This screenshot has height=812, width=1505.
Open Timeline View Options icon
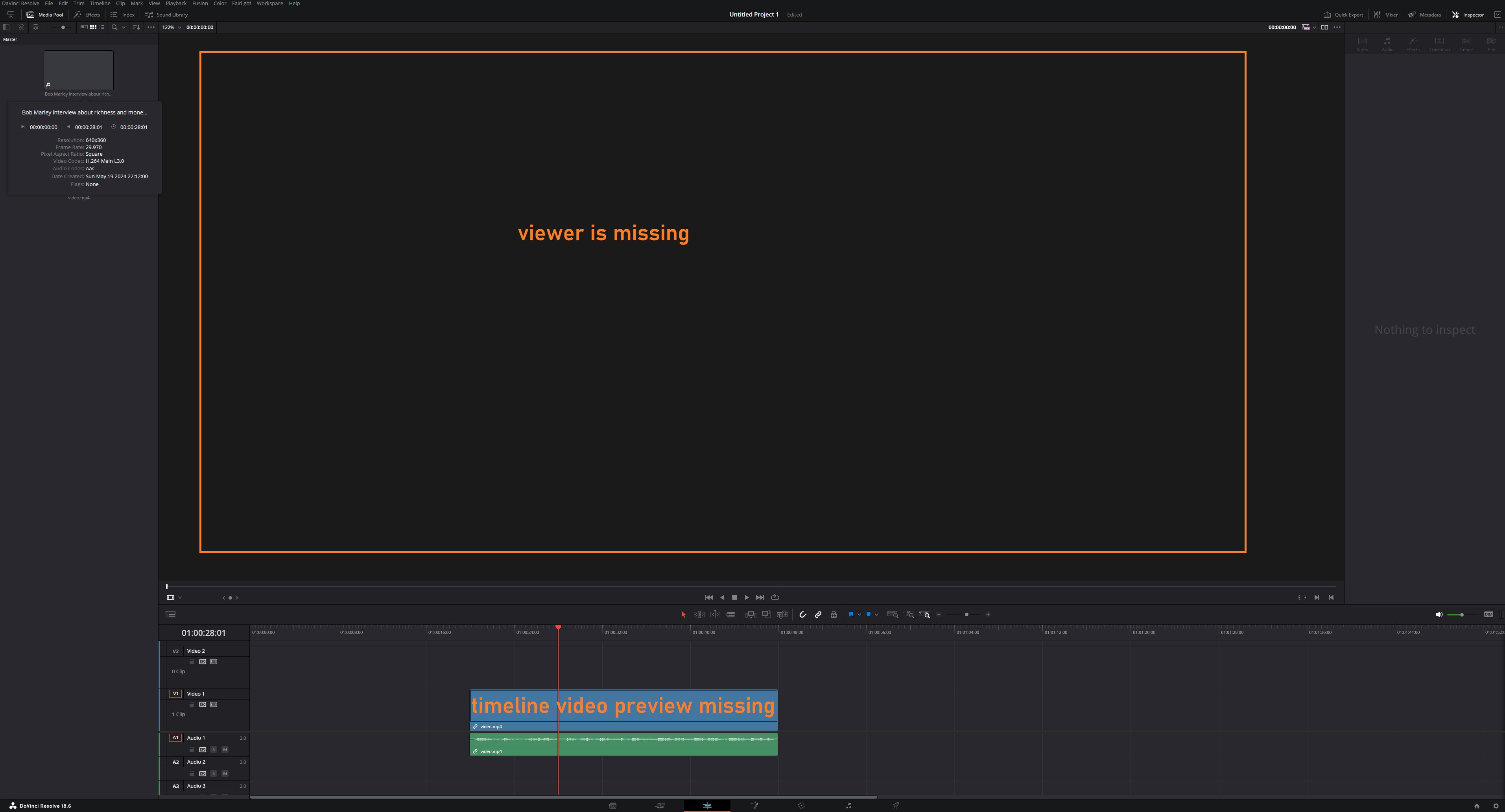(171, 615)
